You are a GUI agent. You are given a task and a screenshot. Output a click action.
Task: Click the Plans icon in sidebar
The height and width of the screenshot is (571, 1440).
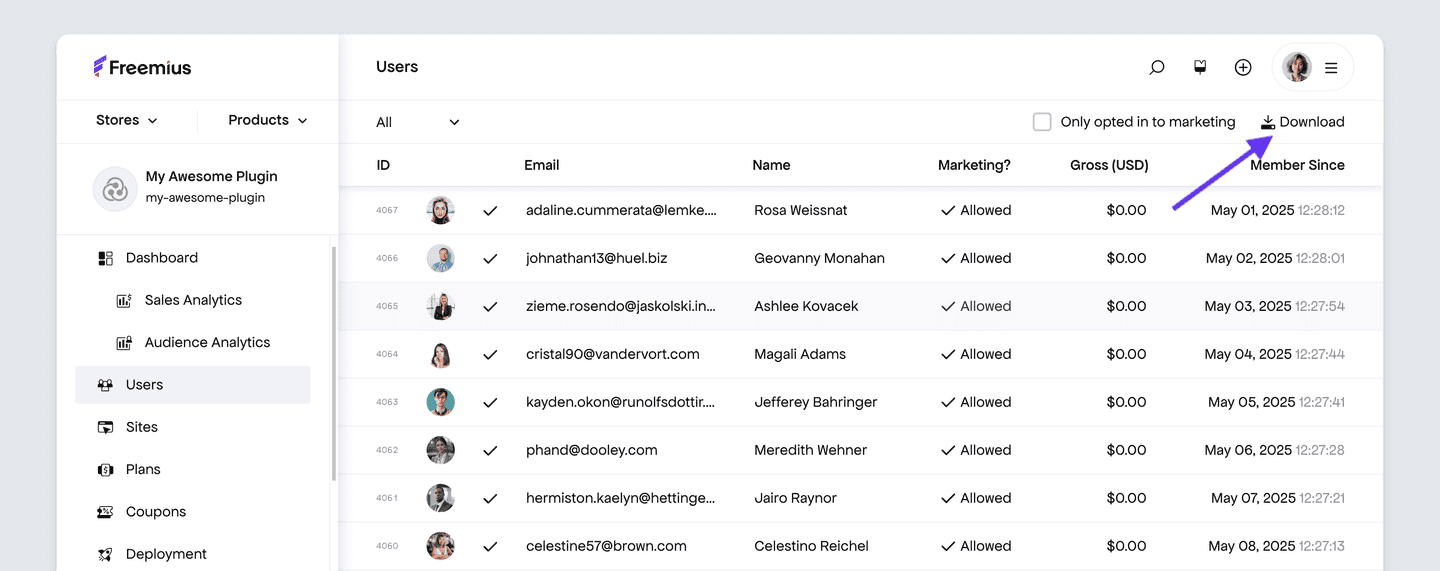105,470
